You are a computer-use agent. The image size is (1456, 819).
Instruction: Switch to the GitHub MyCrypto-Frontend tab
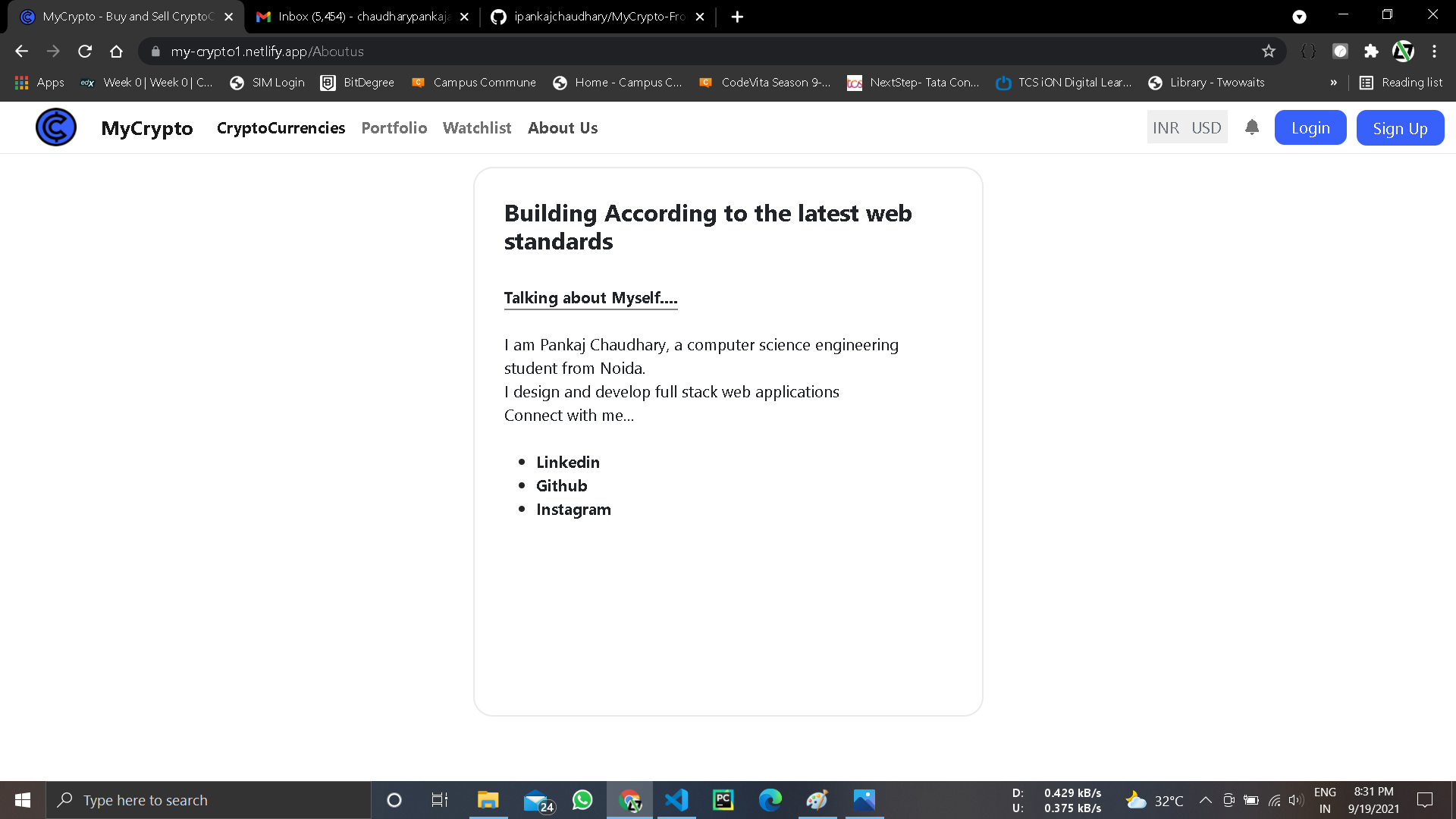click(598, 17)
